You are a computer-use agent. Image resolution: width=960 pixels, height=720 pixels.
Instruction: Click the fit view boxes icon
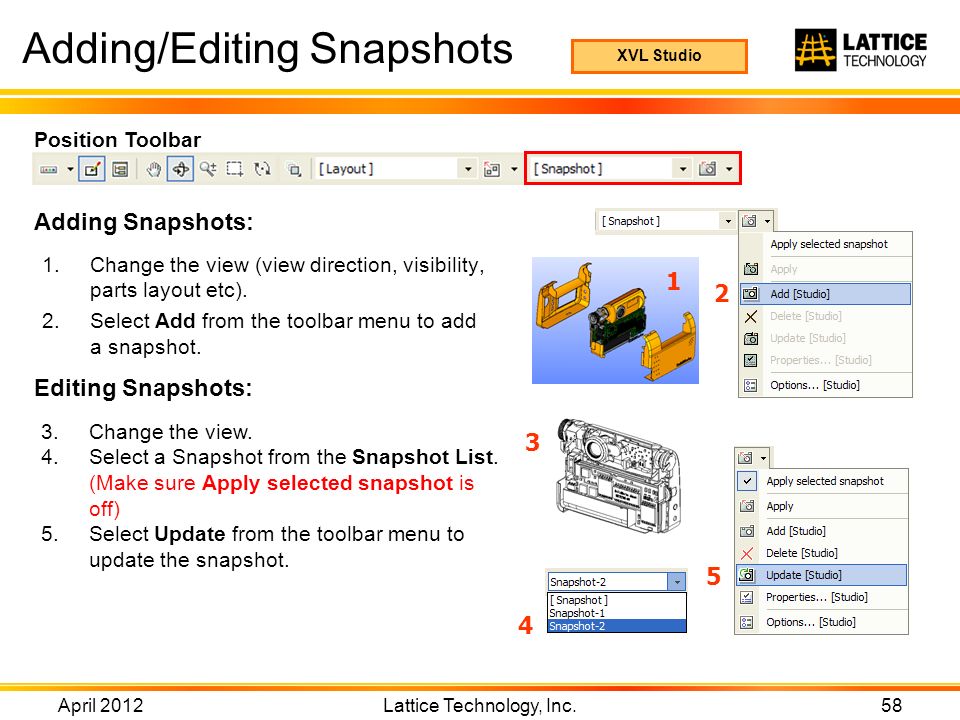click(294, 170)
